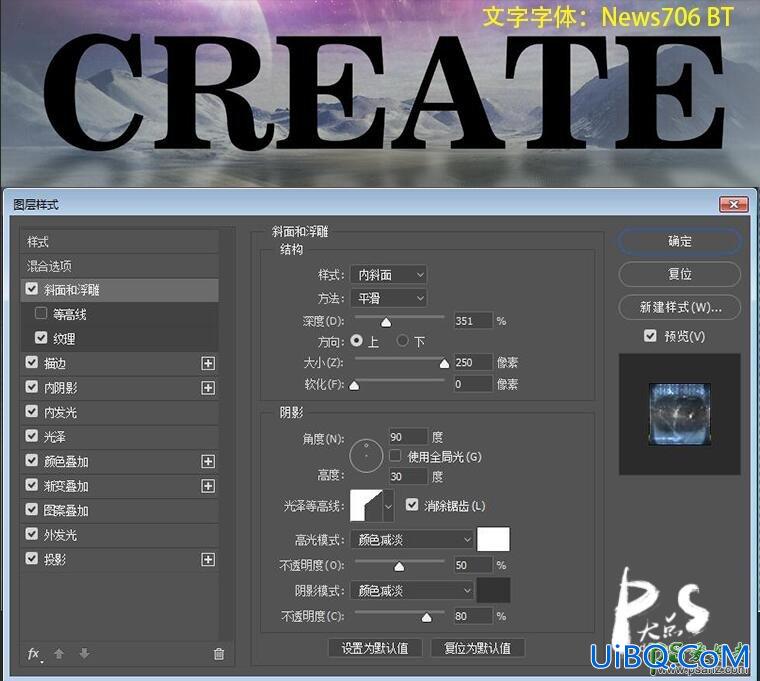Add another Gradient Overlay (渐变叠加) with plus icon
Screen dimensions: 760x681
208,486
